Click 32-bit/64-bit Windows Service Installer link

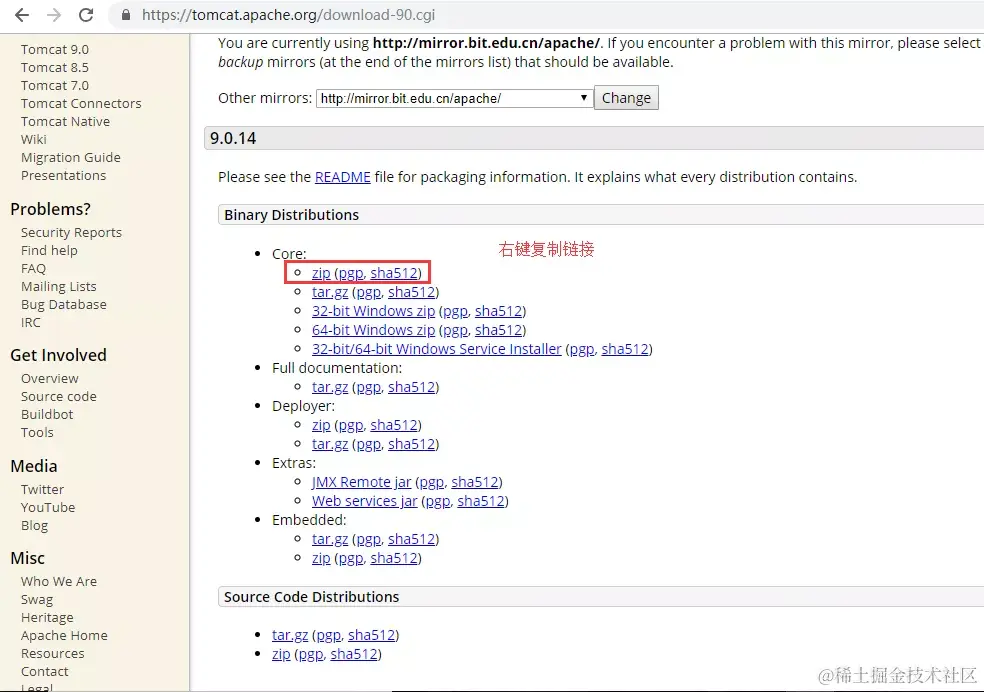click(x=437, y=349)
